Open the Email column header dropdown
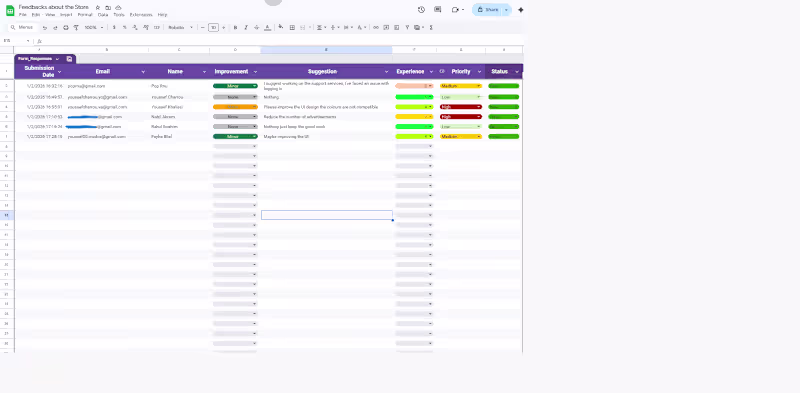This screenshot has height=393, width=800. click(x=143, y=72)
